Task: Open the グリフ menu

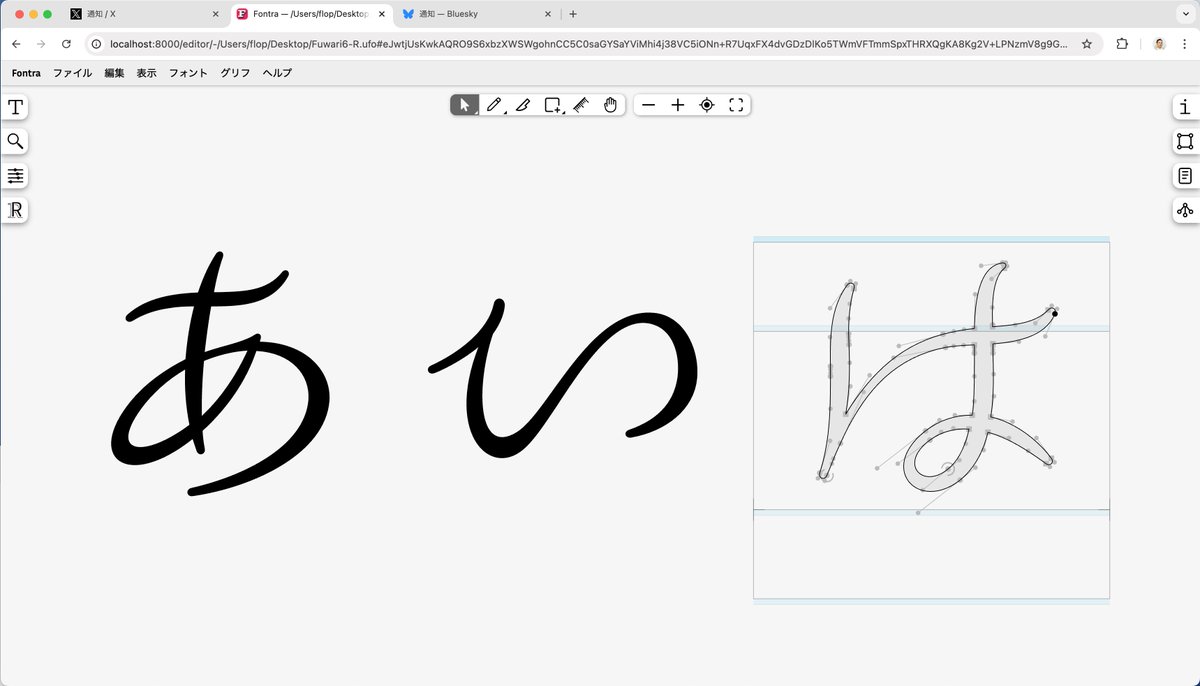Action: [x=235, y=73]
